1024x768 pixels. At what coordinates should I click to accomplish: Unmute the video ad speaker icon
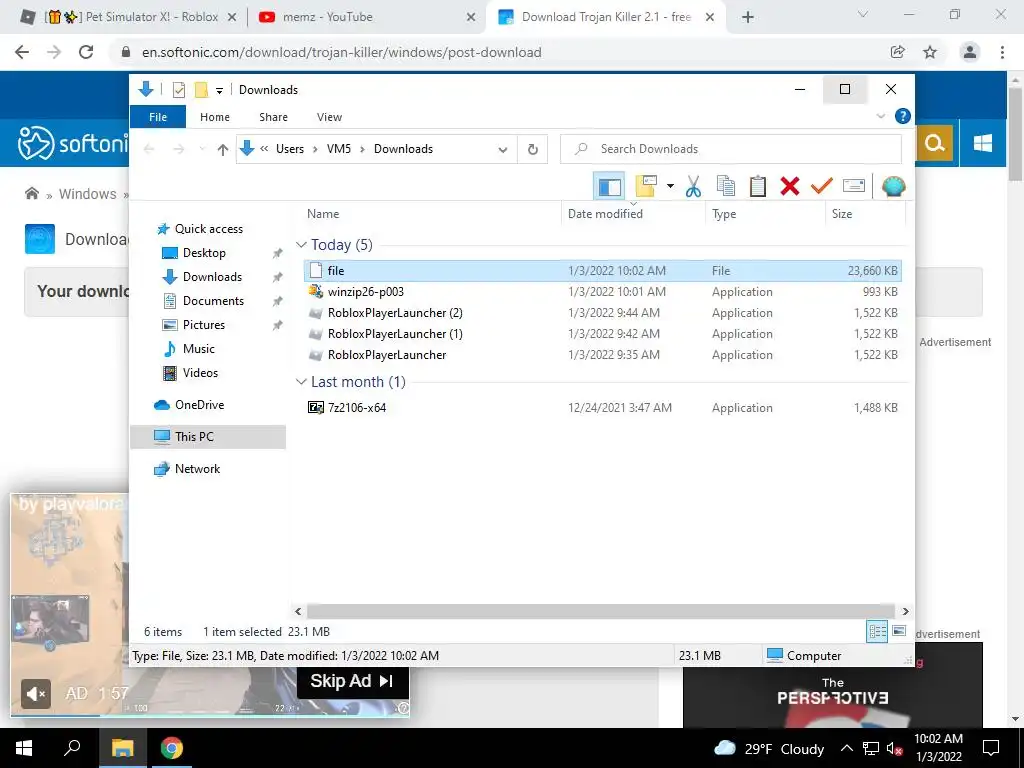pos(36,693)
